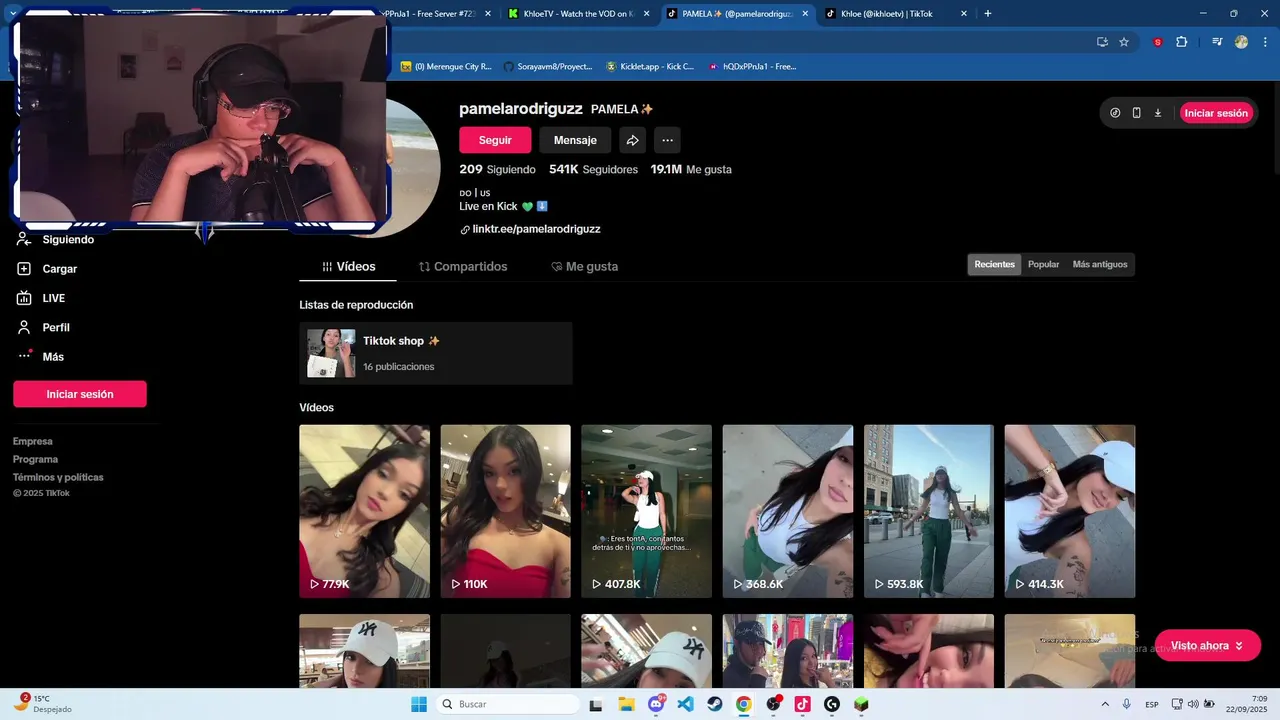Switch to the Vídeos tab

tap(348, 267)
